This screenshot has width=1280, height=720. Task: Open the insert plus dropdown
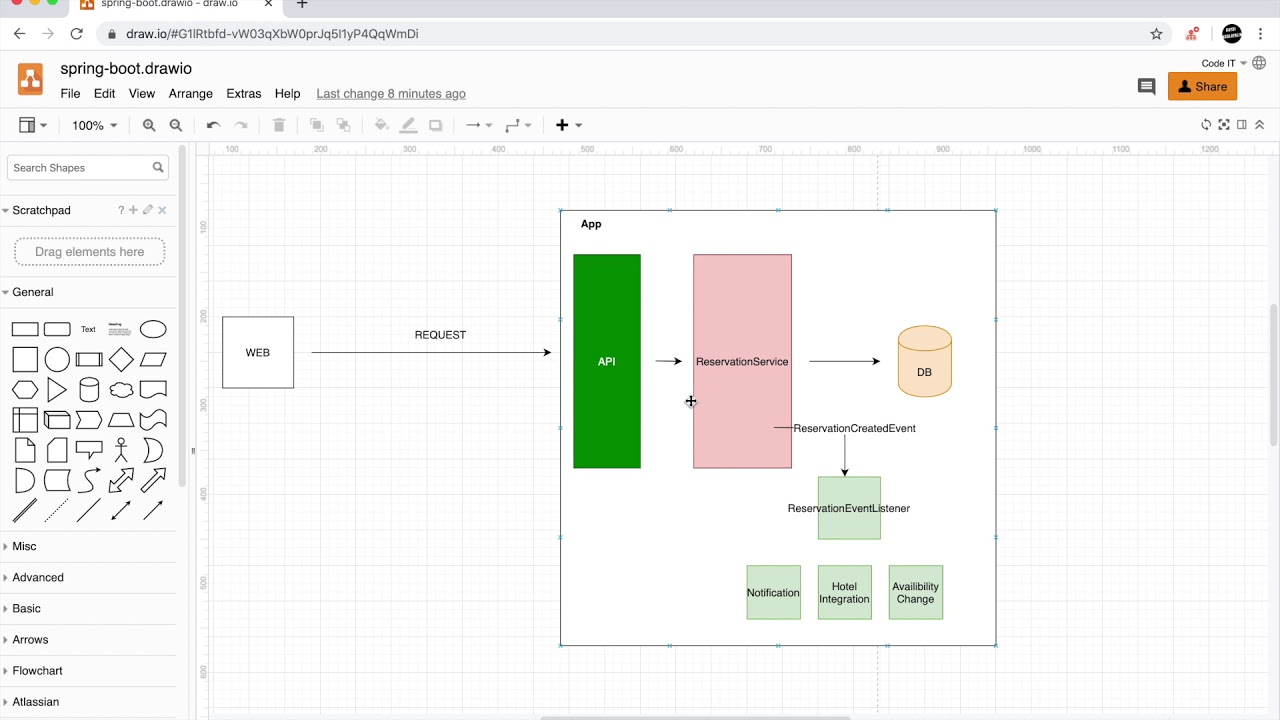(569, 125)
